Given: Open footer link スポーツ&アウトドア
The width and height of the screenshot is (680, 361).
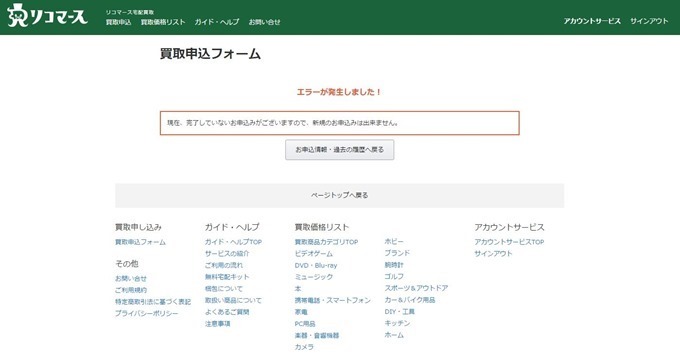Looking at the screenshot, I should [416, 288].
